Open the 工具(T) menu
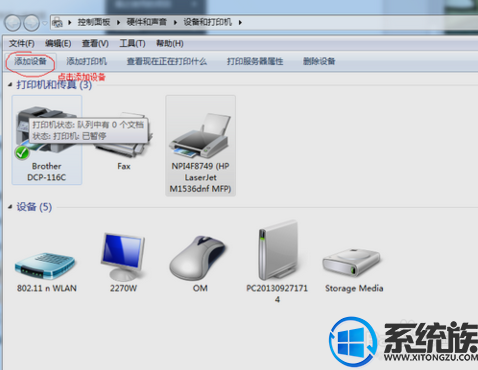The height and width of the screenshot is (370, 478). (x=132, y=43)
